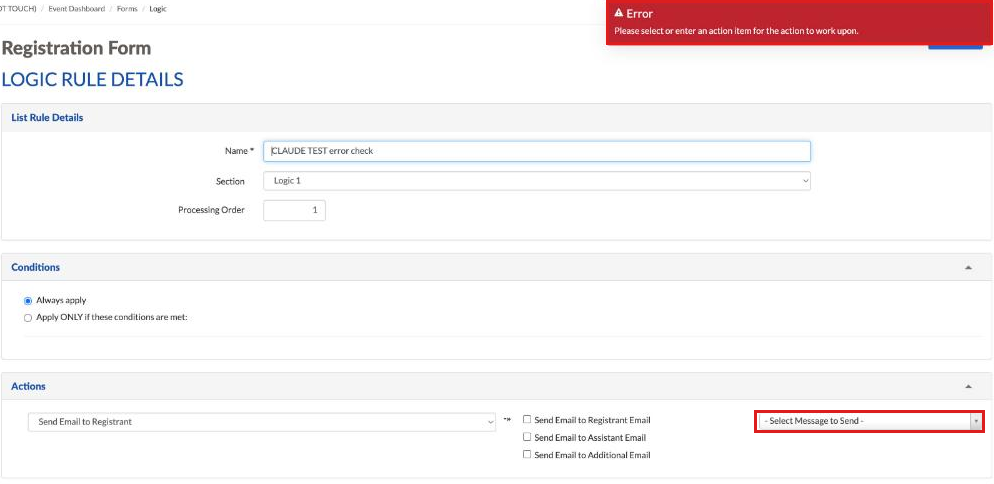The image size is (994, 484).
Task: Click the error message about action item
Action: [x=736, y=30]
